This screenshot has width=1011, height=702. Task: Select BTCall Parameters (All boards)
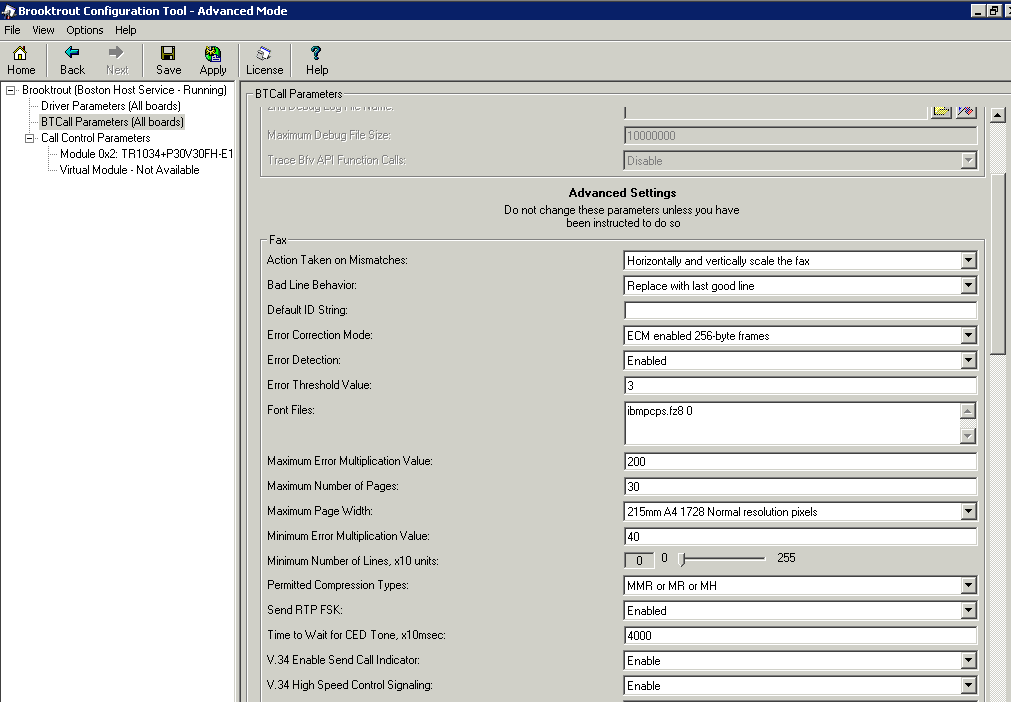[x=112, y=122]
